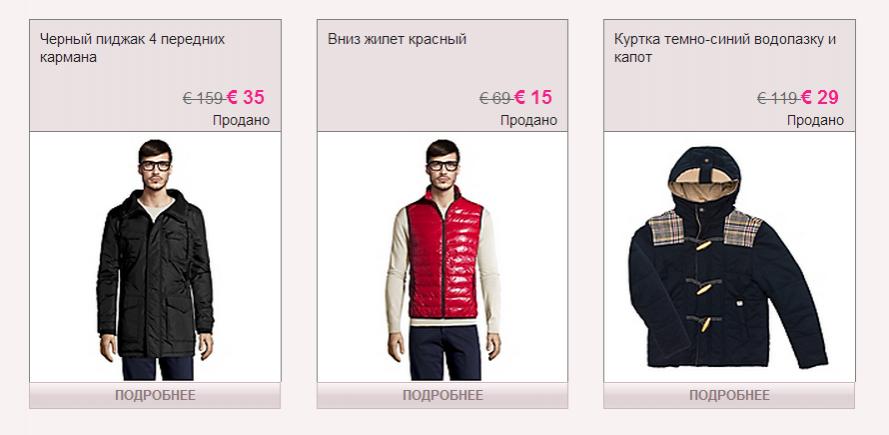Click 'Продано' label on black jacket card
This screenshot has height=435, width=889.
coord(242,120)
